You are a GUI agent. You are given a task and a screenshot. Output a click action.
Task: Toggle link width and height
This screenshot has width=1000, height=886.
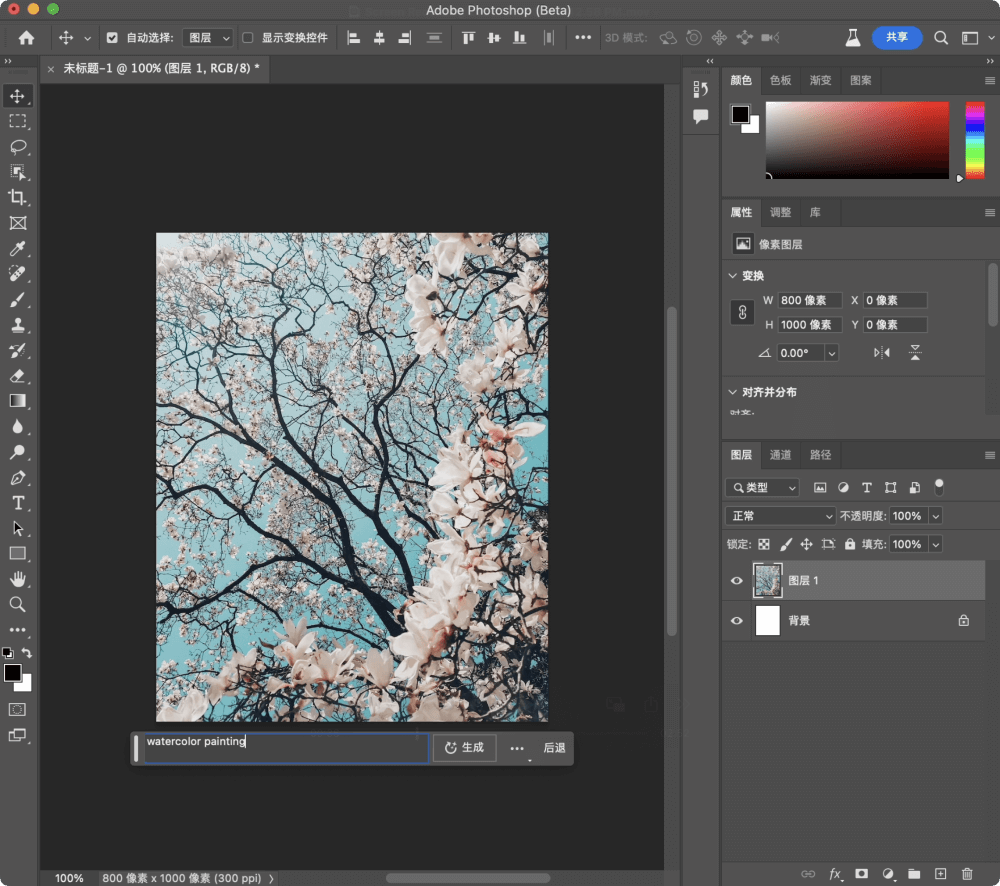click(742, 313)
